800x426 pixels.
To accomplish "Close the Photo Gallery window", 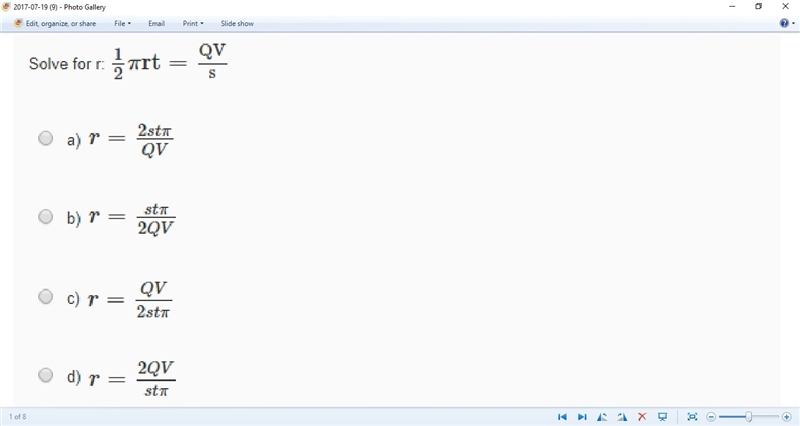I will (x=786, y=7).
